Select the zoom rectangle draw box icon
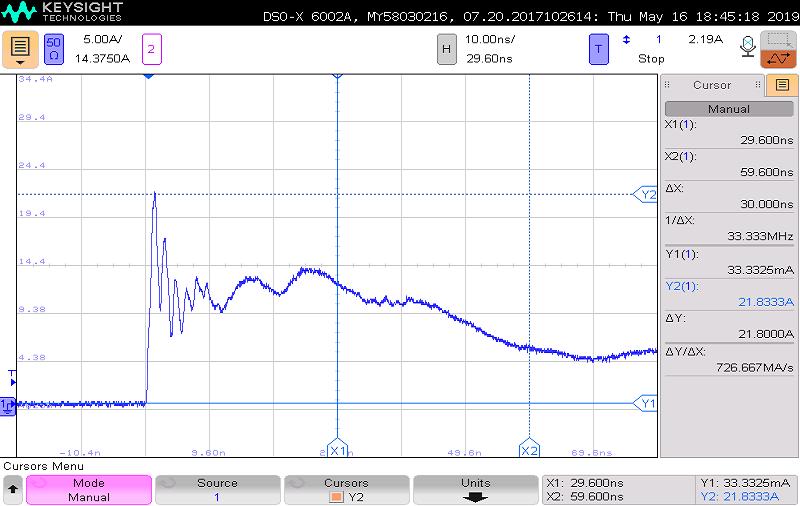 [x=778, y=40]
